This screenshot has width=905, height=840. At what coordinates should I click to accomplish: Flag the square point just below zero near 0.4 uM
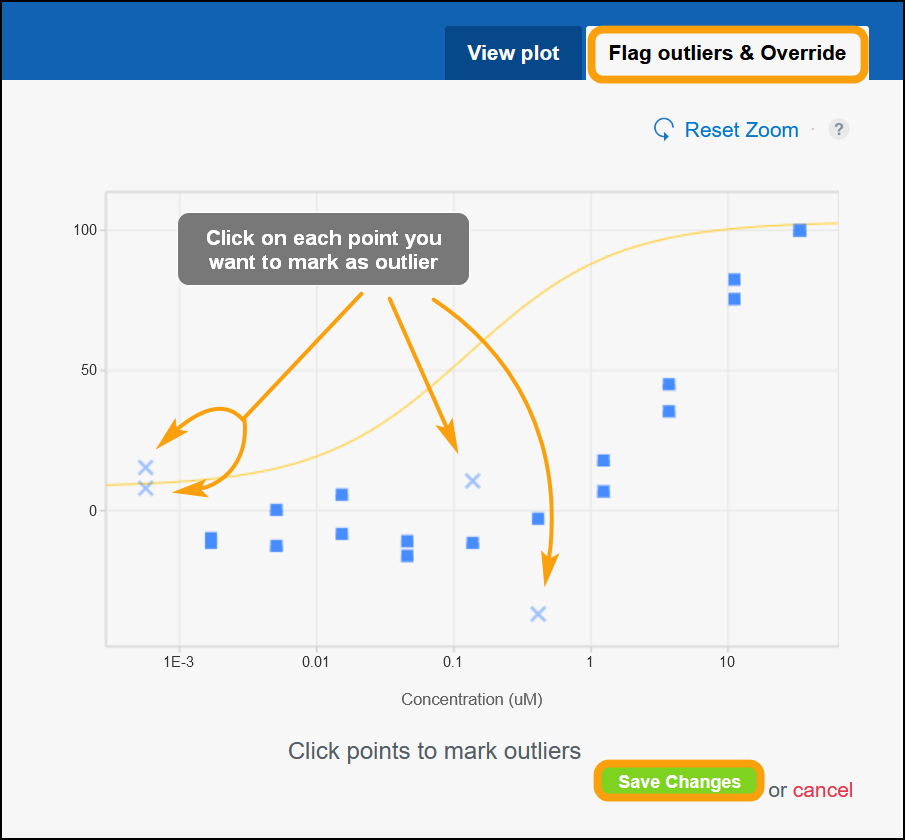(x=538, y=519)
